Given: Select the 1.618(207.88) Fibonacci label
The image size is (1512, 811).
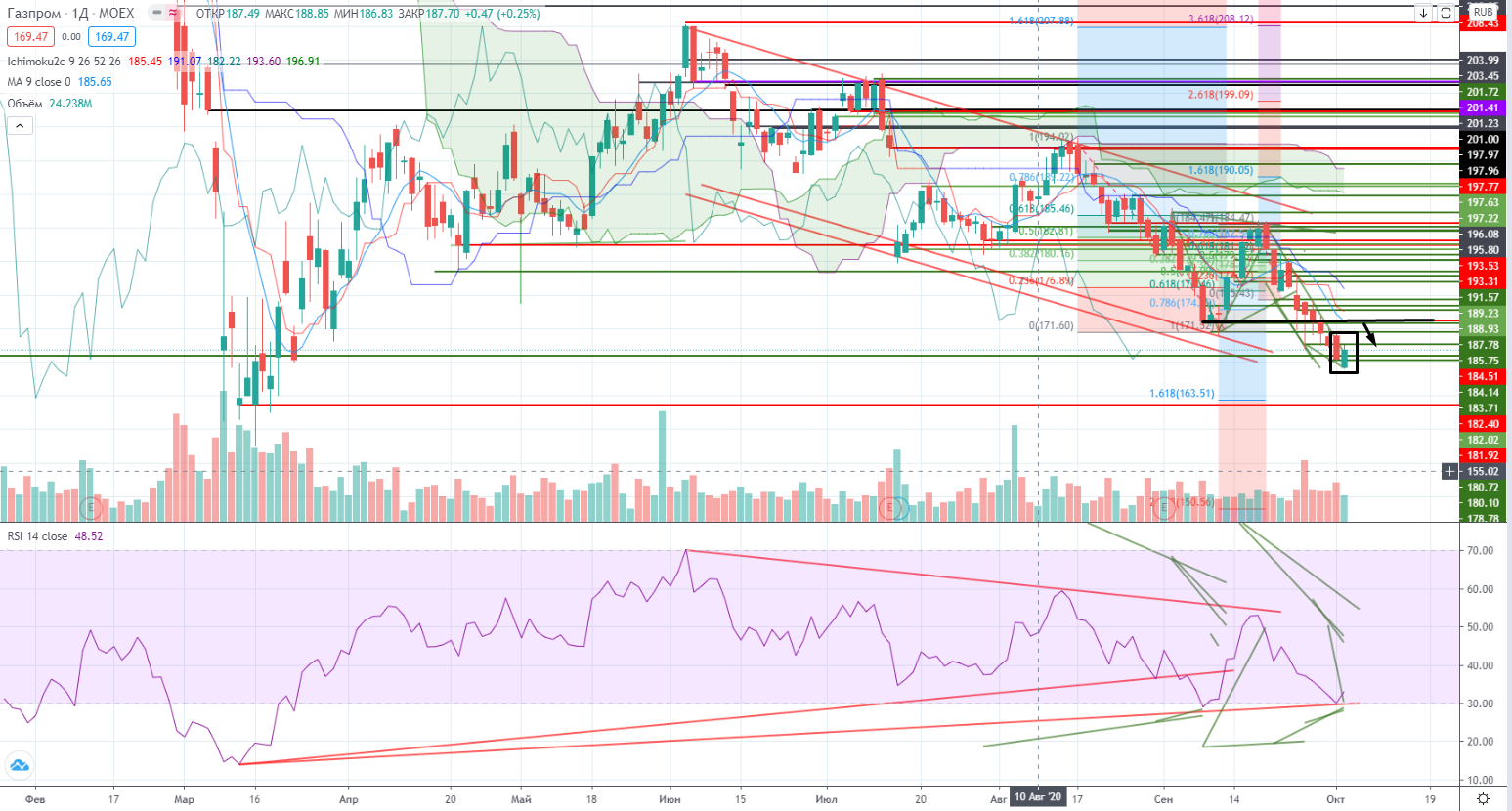Looking at the screenshot, I should tap(1041, 21).
